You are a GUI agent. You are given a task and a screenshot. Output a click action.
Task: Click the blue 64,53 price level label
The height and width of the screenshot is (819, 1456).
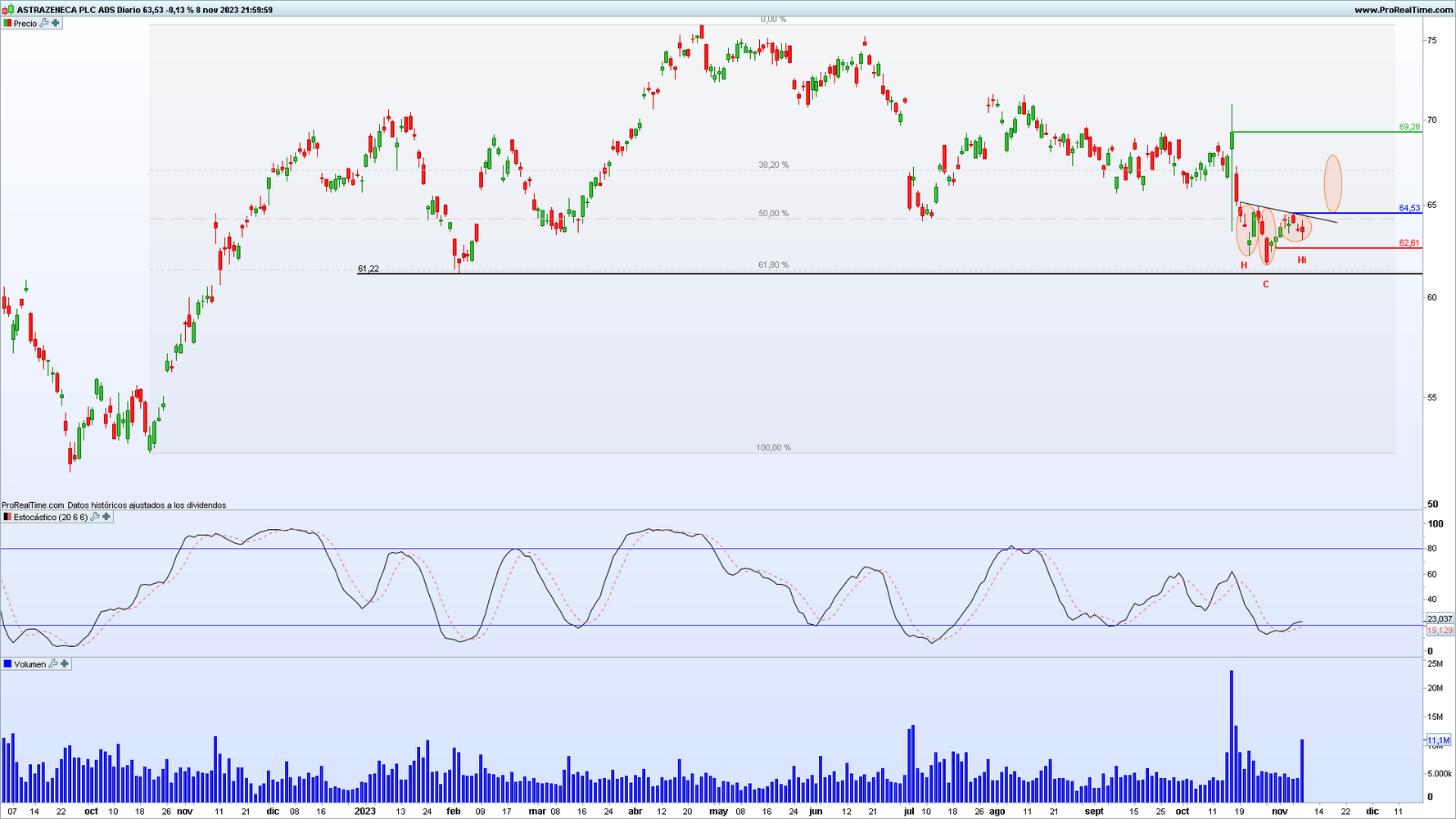coord(1409,208)
